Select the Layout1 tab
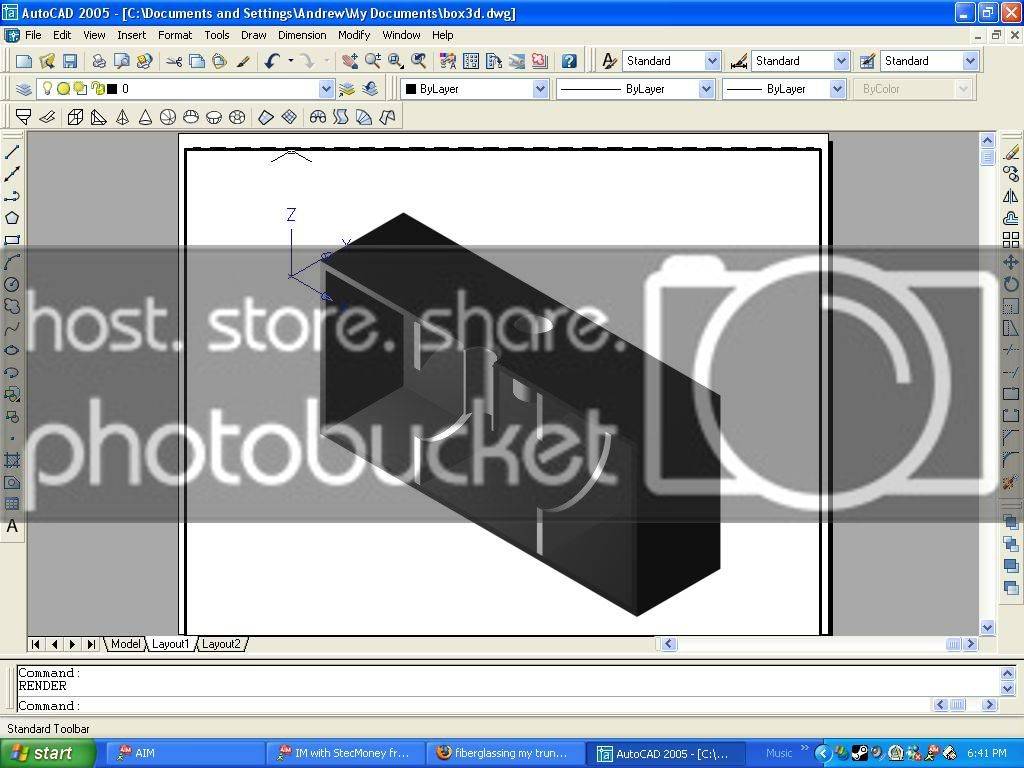This screenshot has width=1024, height=768. [x=170, y=644]
